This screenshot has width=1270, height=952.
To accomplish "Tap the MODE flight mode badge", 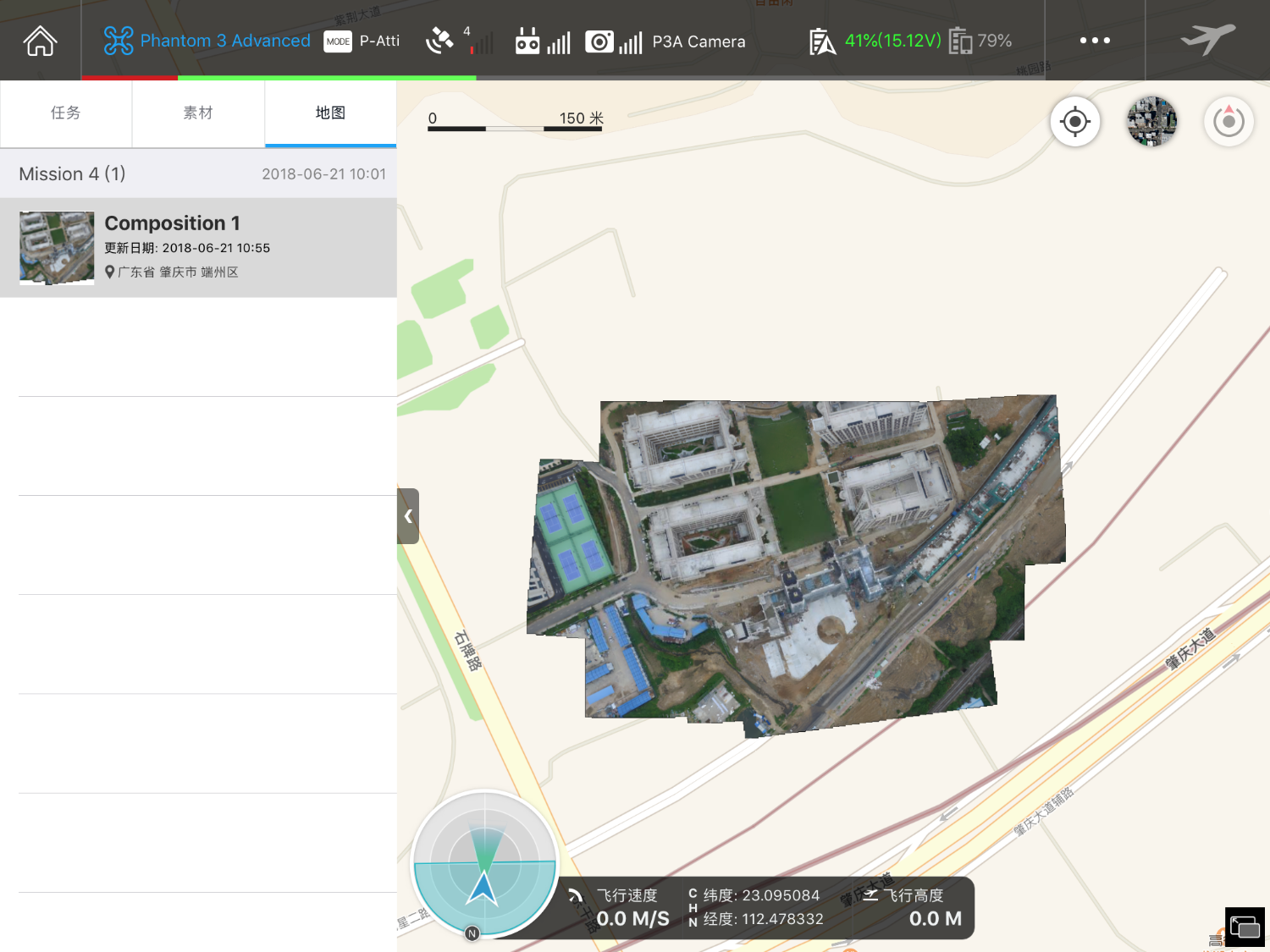I will coord(338,41).
